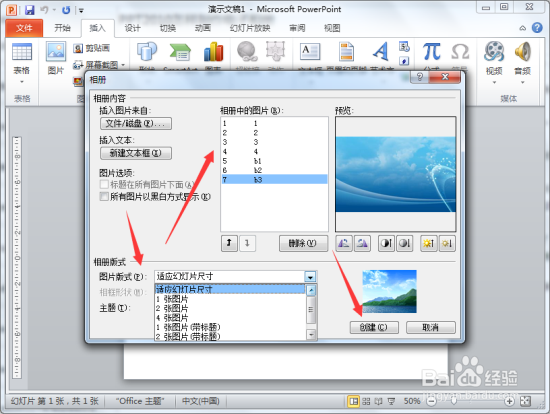Zoom out with minus button
This screenshot has height=414, width=550.
tap(432, 401)
